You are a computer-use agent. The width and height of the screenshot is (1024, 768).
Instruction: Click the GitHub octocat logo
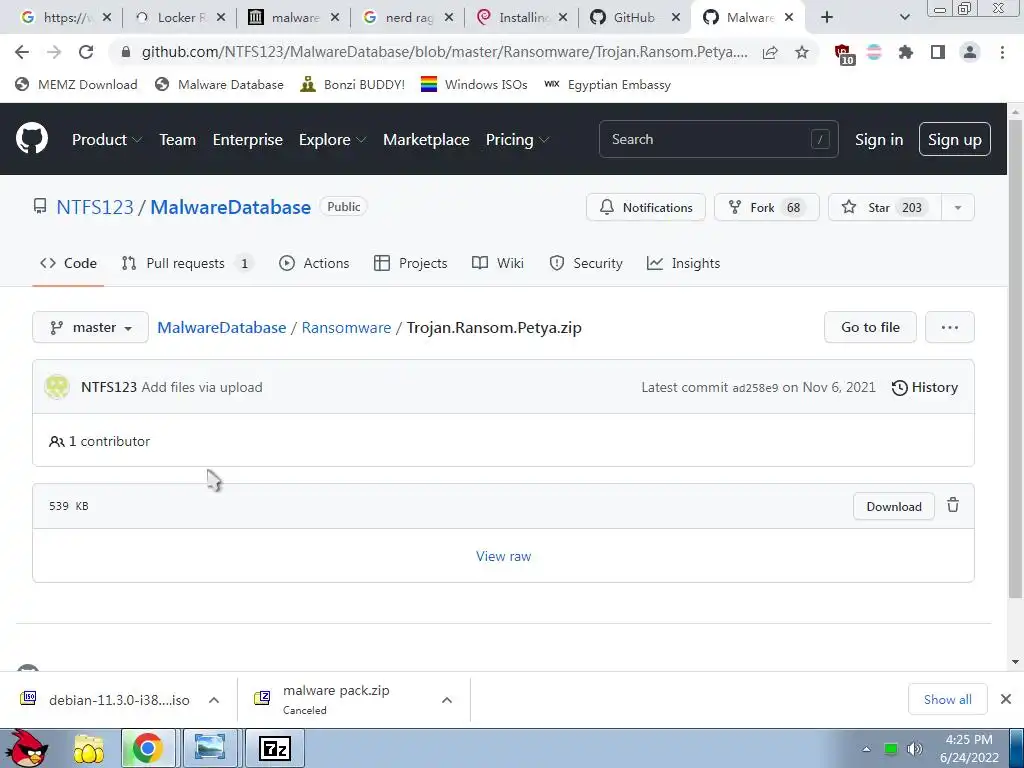tap(32, 138)
